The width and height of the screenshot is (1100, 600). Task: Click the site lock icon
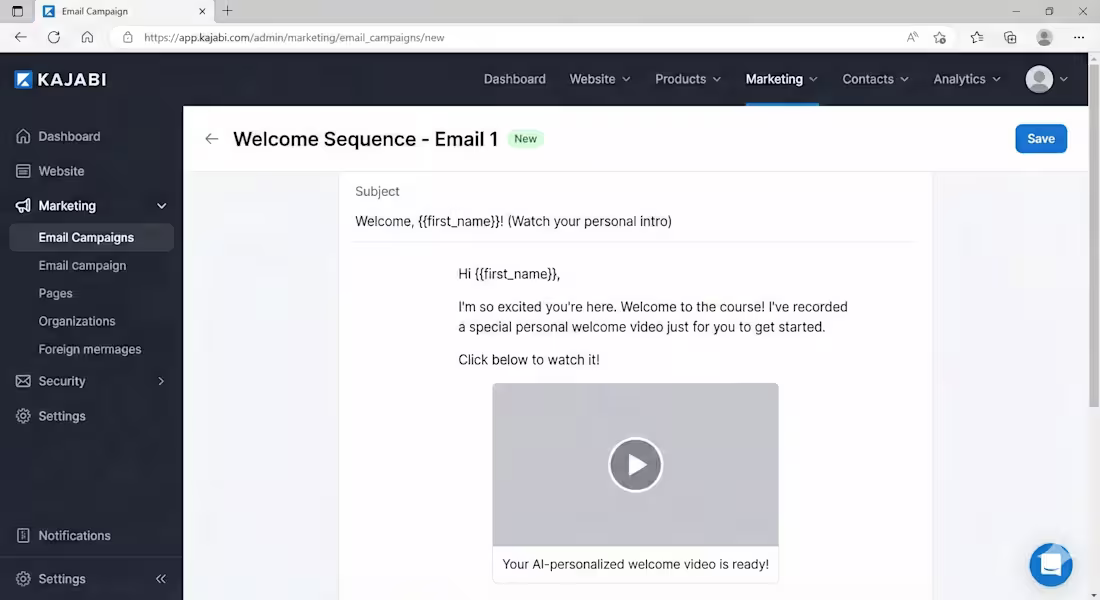128,37
